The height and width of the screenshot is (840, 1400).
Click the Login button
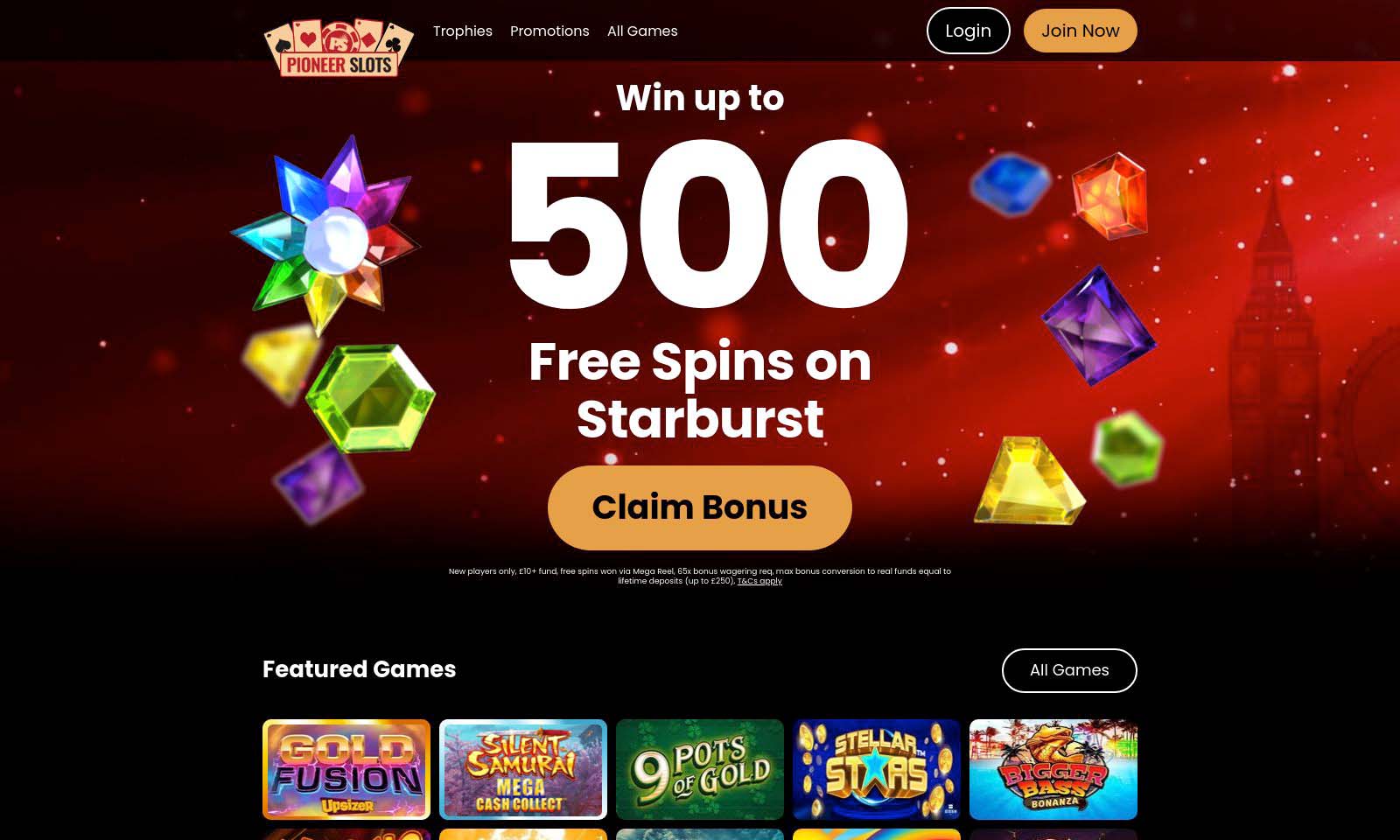coord(969,31)
